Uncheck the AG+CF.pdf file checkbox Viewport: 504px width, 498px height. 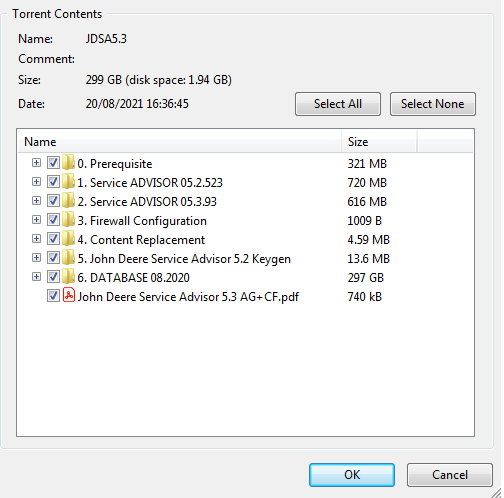coord(53,296)
